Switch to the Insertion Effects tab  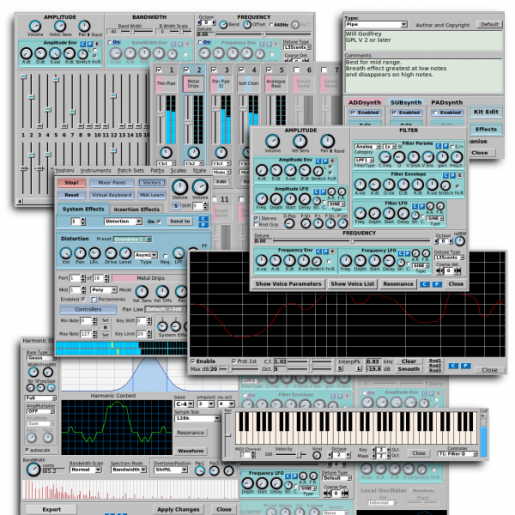137,209
